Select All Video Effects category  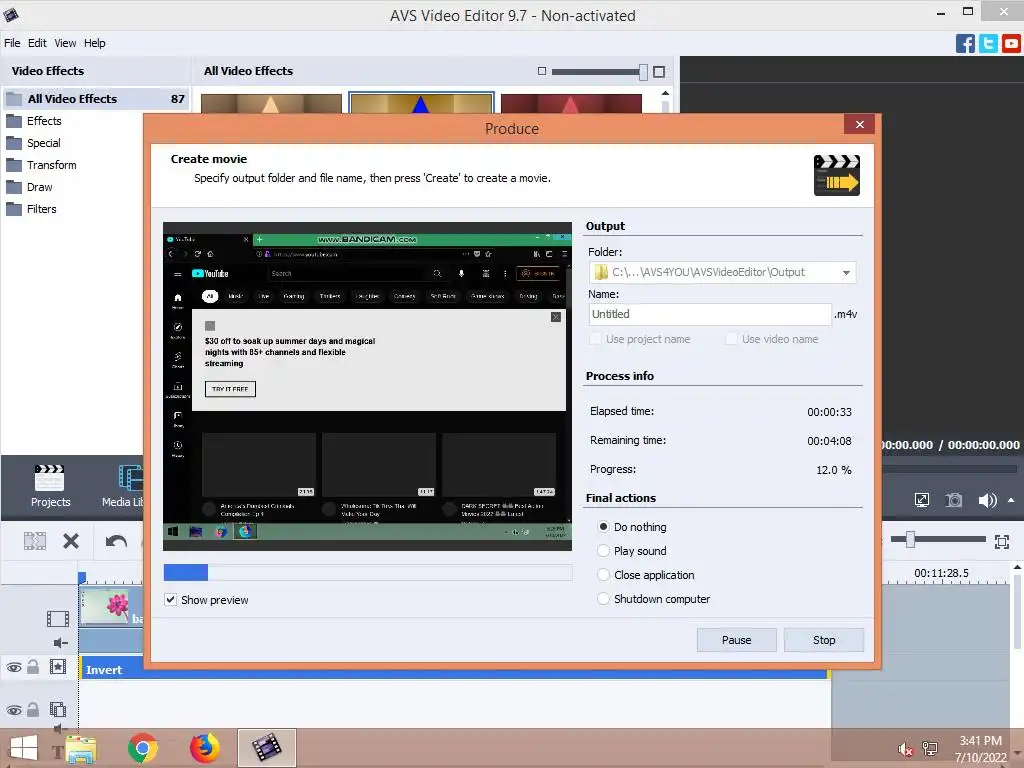(x=96, y=99)
